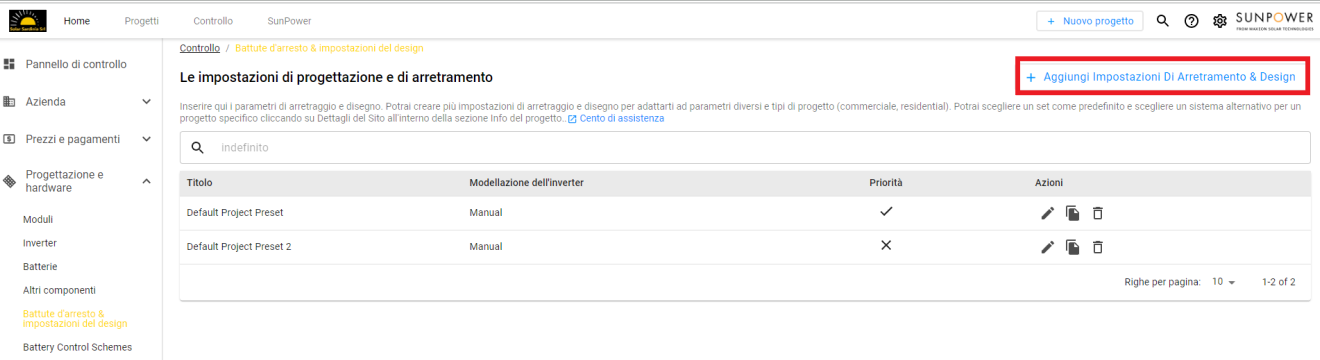Open the Righe per pagina dropdown
1320x360 pixels.
(x=1224, y=283)
